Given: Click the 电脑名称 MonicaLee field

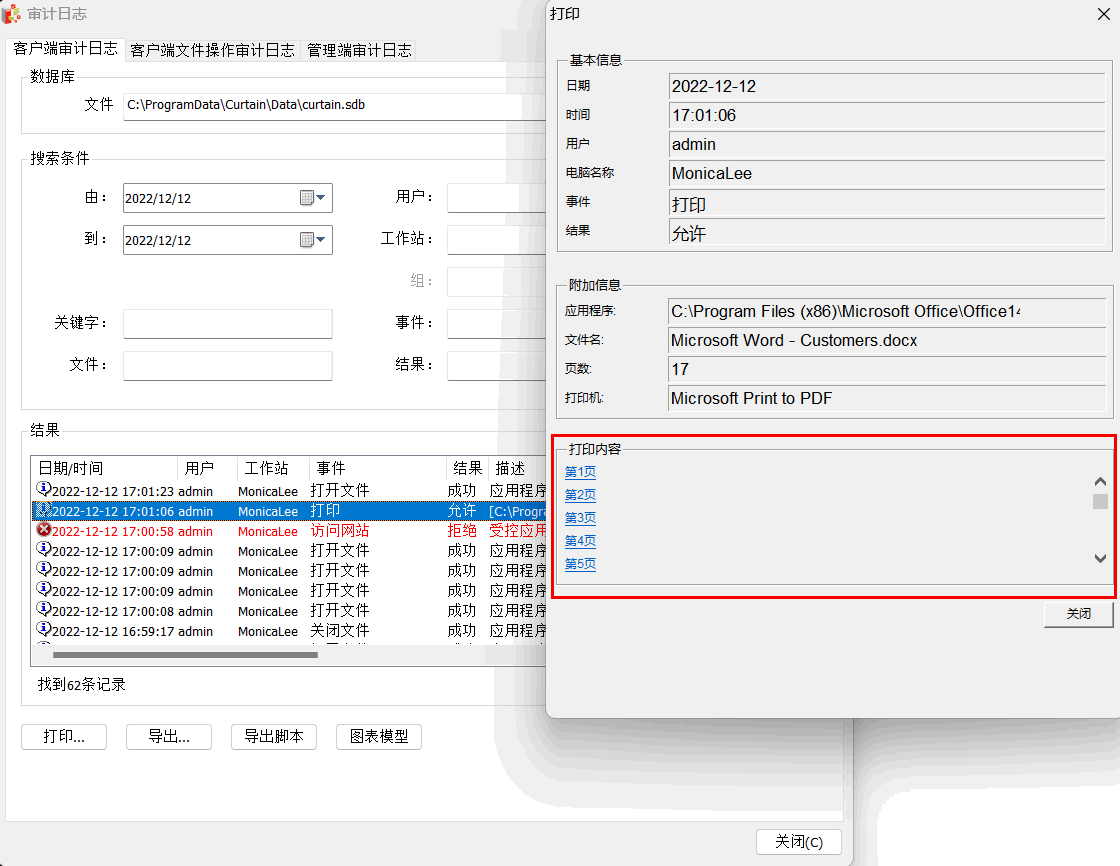Looking at the screenshot, I should click(x=886, y=174).
